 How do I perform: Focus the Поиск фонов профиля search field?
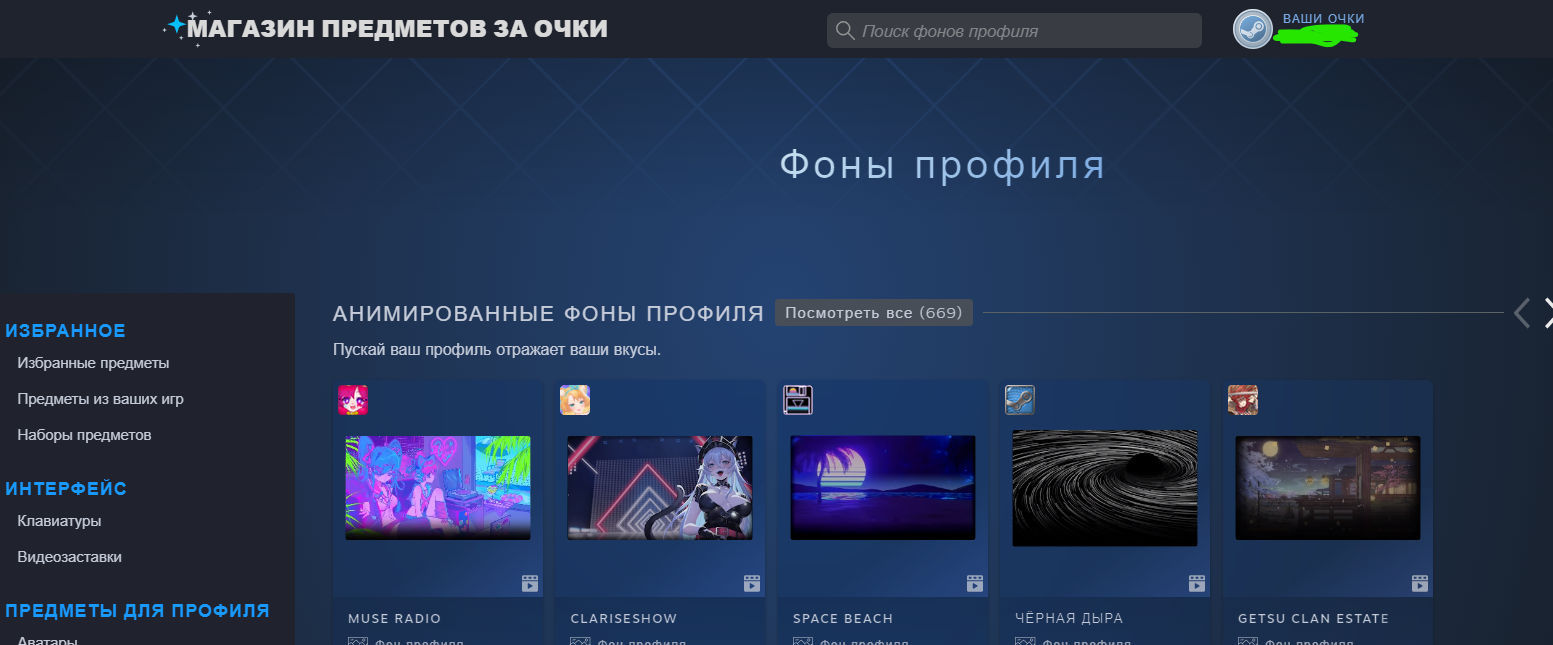click(x=1014, y=30)
